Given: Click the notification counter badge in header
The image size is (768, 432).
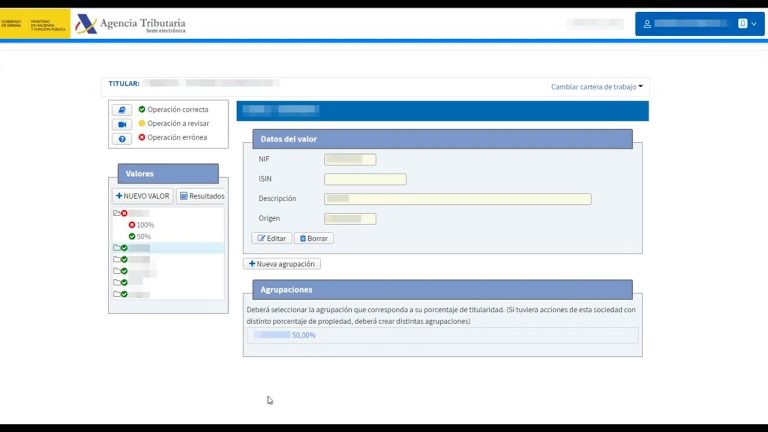Looking at the screenshot, I should point(742,23).
